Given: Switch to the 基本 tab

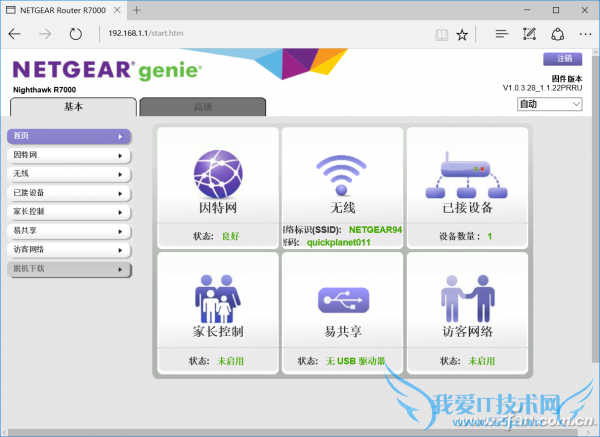Looking at the screenshot, I should click(73, 107).
